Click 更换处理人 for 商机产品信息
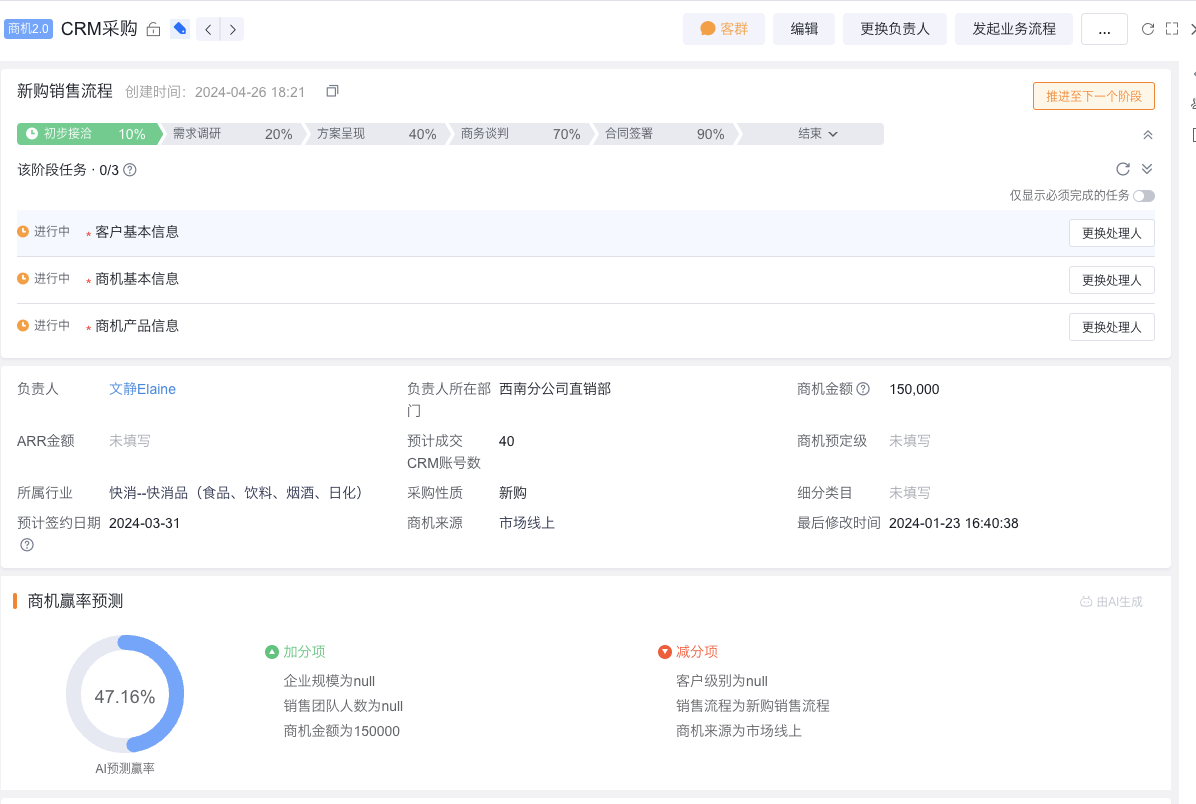This screenshot has height=804, width=1196. [1111, 327]
